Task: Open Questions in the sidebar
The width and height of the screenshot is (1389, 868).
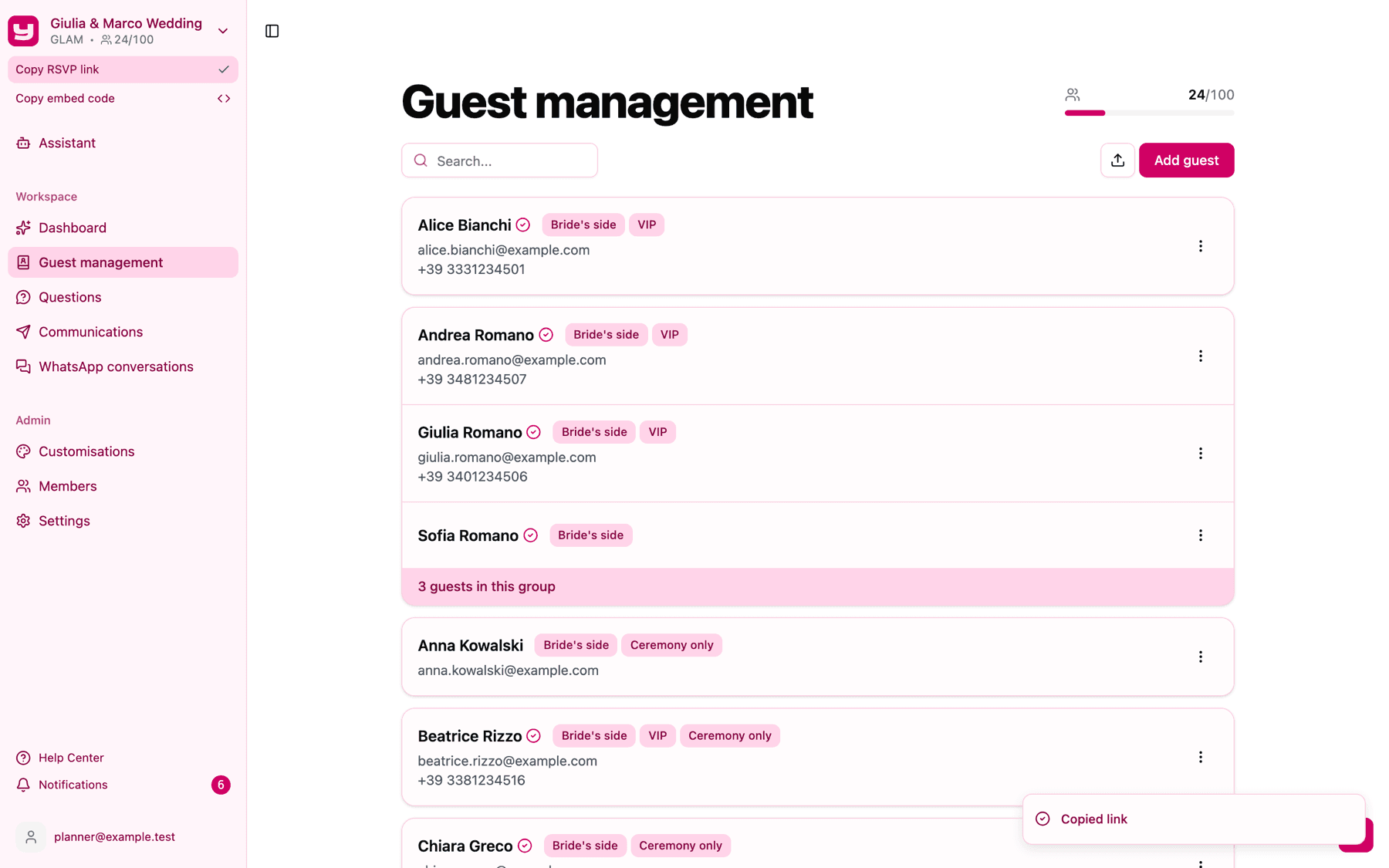Action: click(123, 297)
